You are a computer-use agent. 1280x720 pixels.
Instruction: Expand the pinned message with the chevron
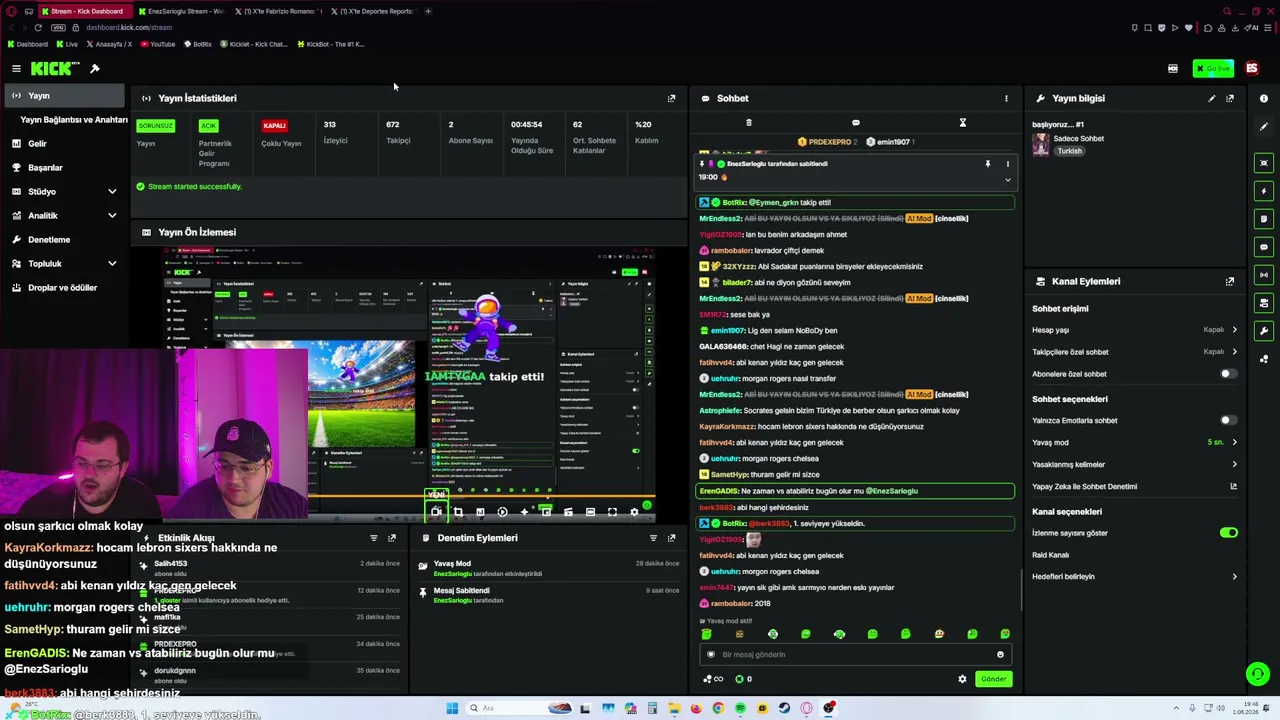[x=1007, y=180]
